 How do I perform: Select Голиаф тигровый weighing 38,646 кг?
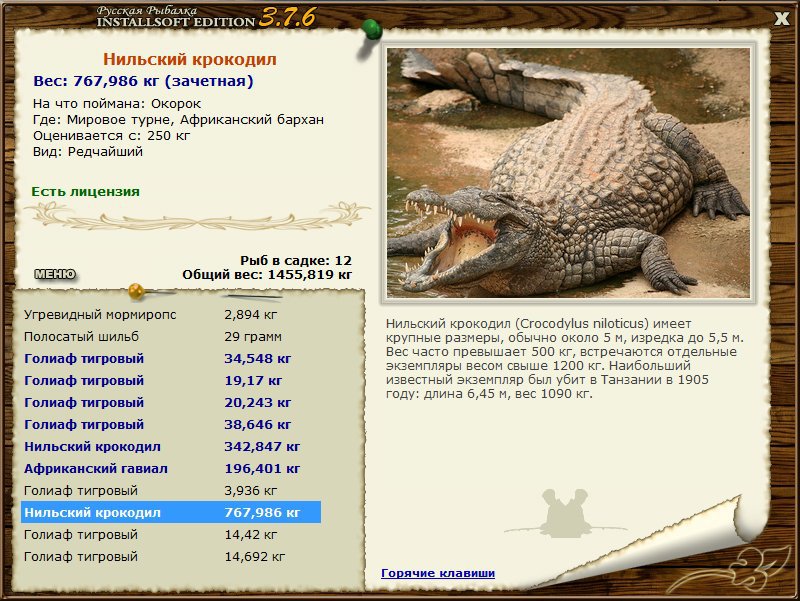pos(84,424)
